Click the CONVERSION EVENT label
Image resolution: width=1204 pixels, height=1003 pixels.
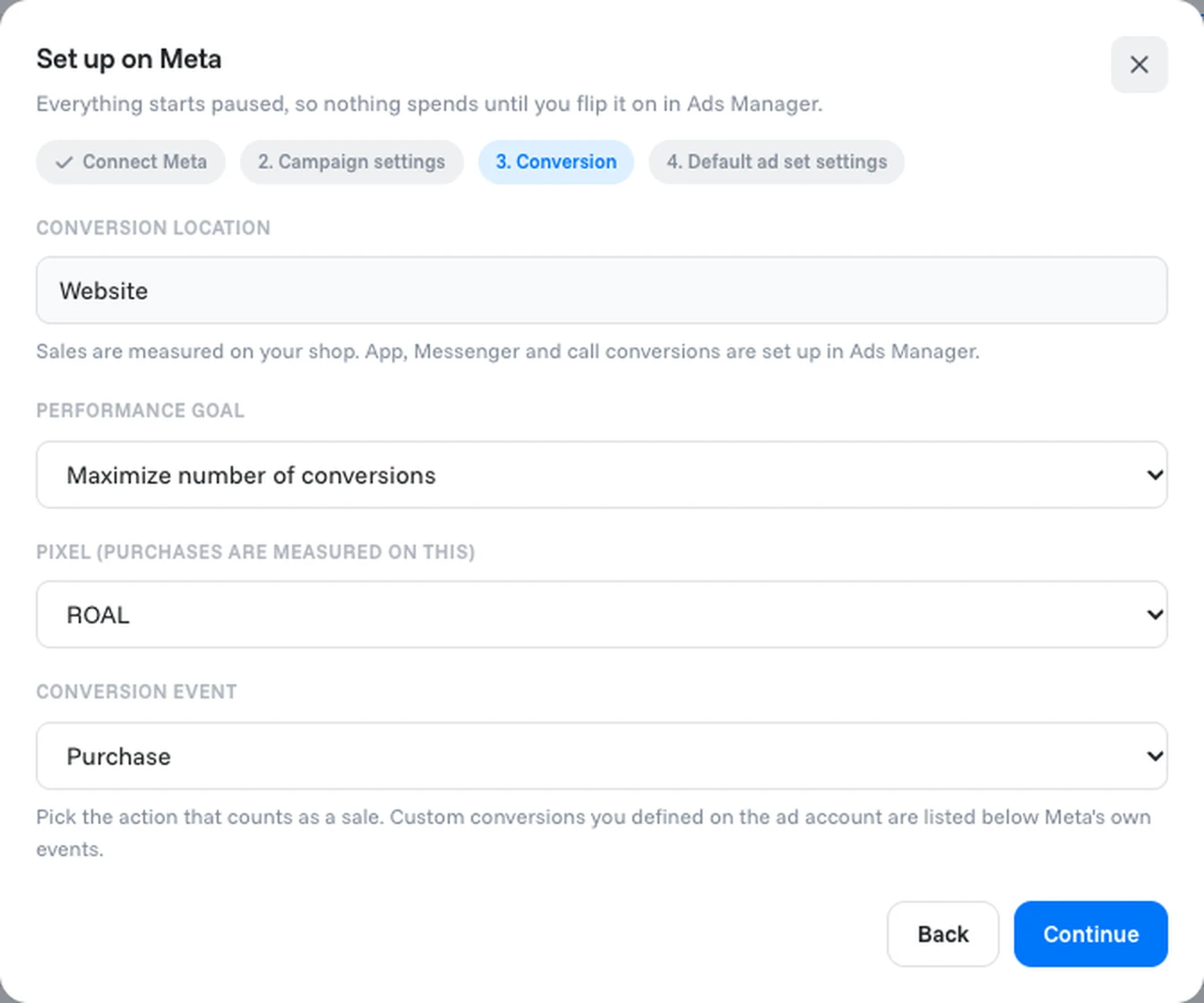pyautogui.click(x=136, y=691)
